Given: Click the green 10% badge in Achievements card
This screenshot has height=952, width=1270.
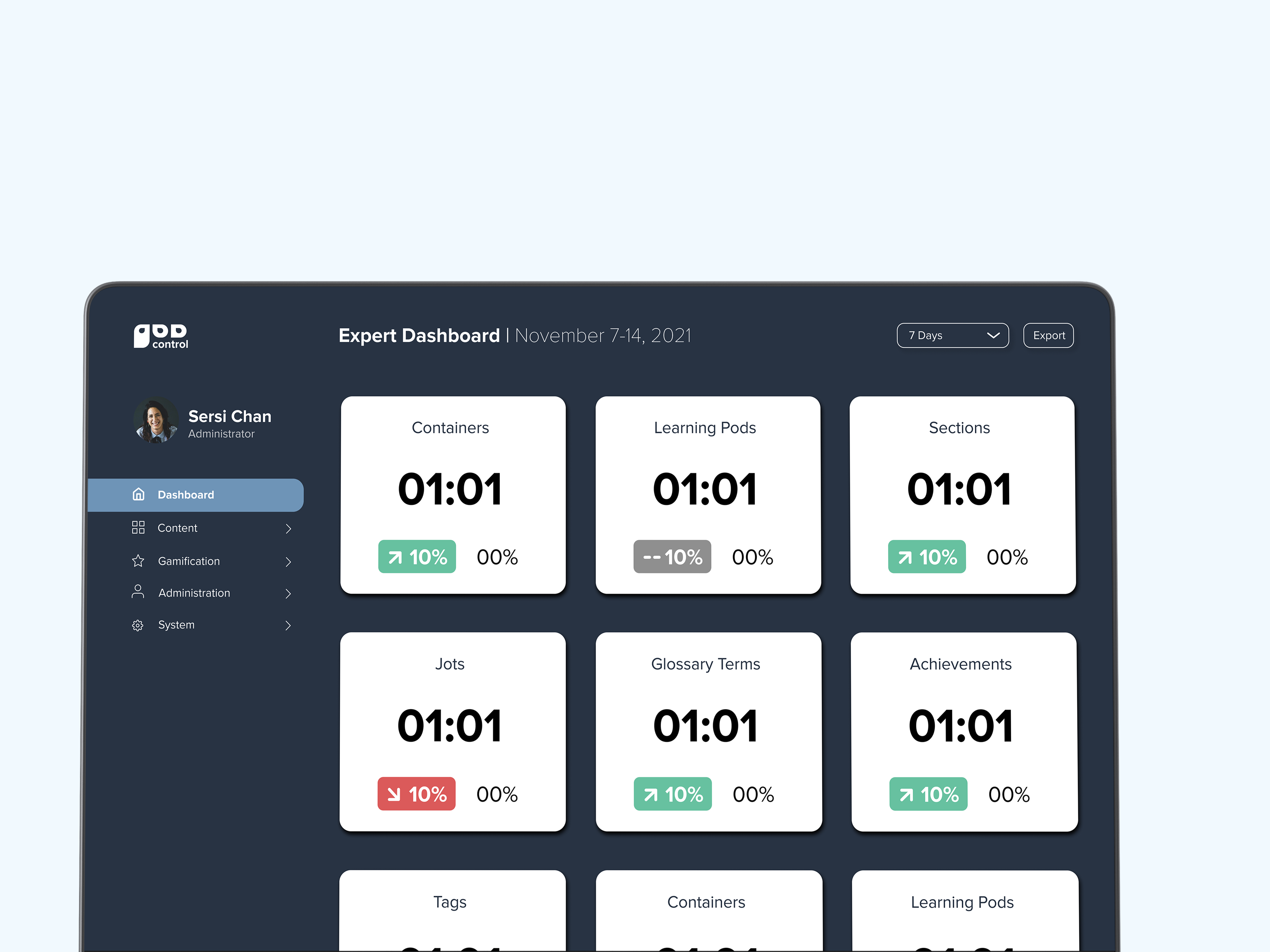Looking at the screenshot, I should pyautogui.click(x=928, y=794).
